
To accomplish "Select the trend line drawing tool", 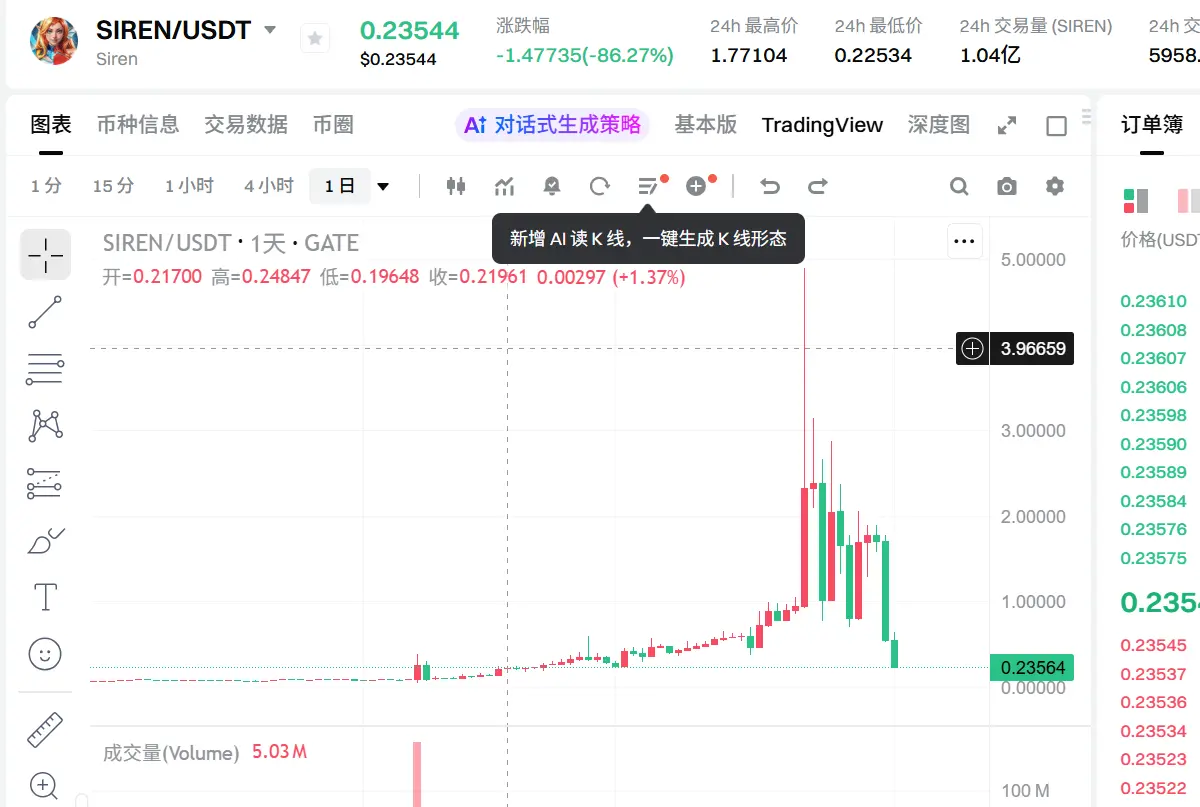I will pos(46,312).
